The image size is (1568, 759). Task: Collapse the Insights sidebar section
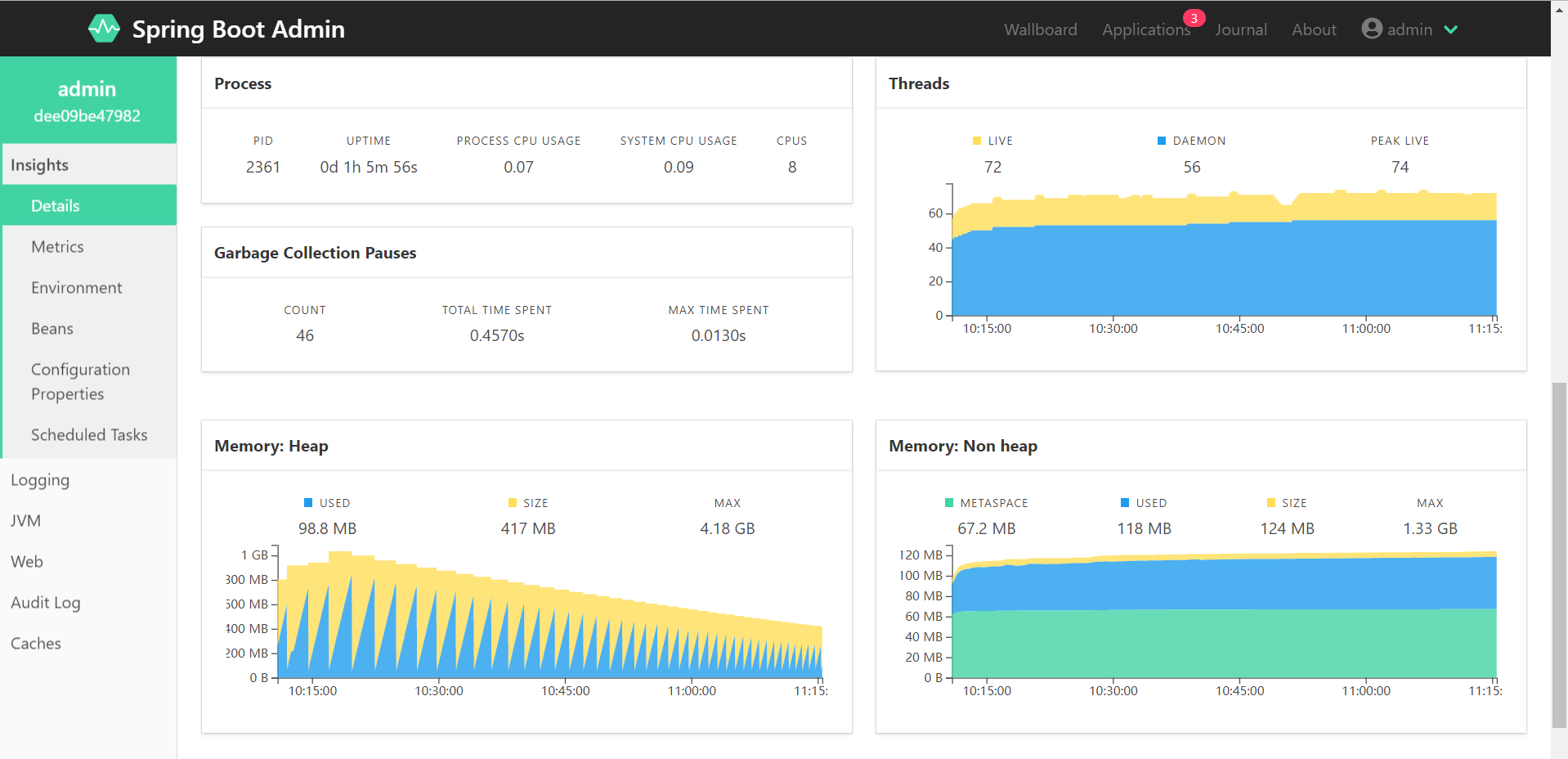40,164
